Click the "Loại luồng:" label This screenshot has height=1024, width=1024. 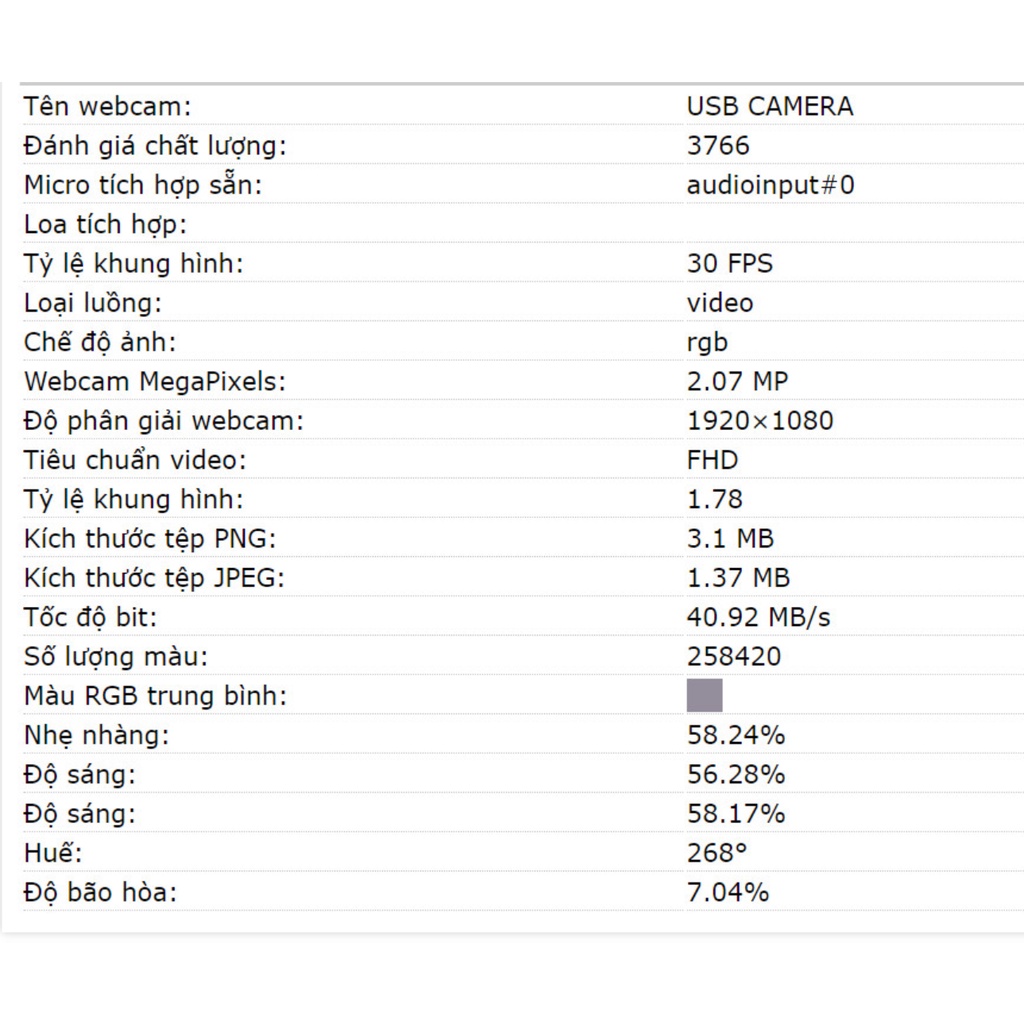tap(93, 303)
